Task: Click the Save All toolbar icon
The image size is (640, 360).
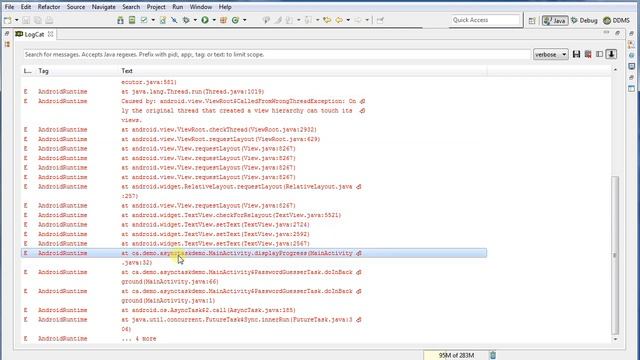Action: click(38, 20)
